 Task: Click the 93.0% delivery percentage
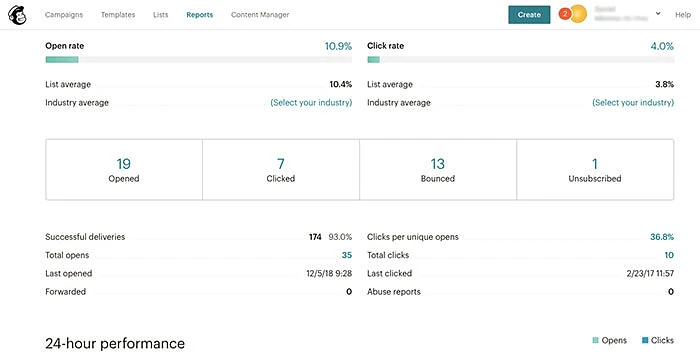[340, 237]
